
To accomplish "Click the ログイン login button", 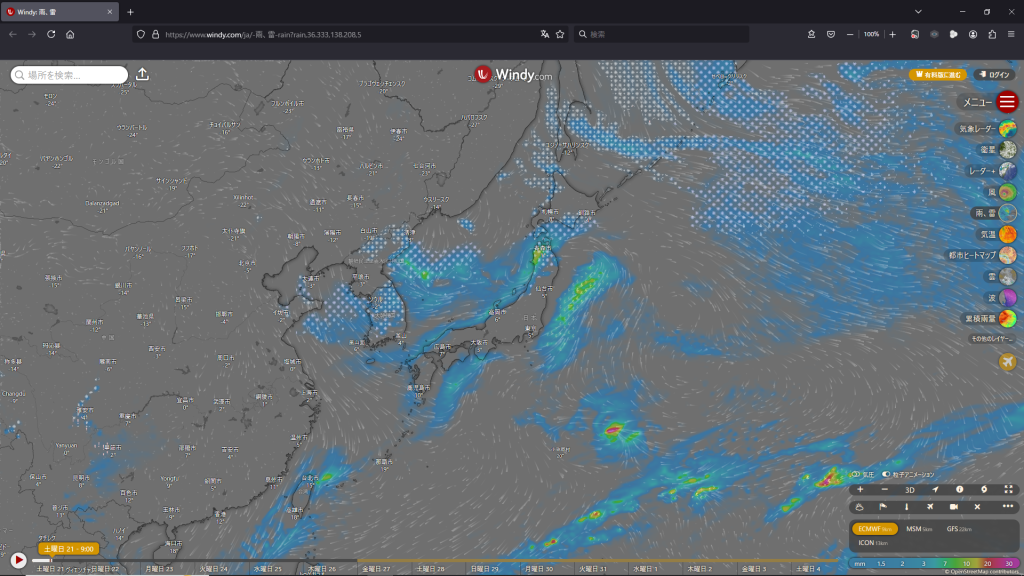I will [x=995, y=75].
